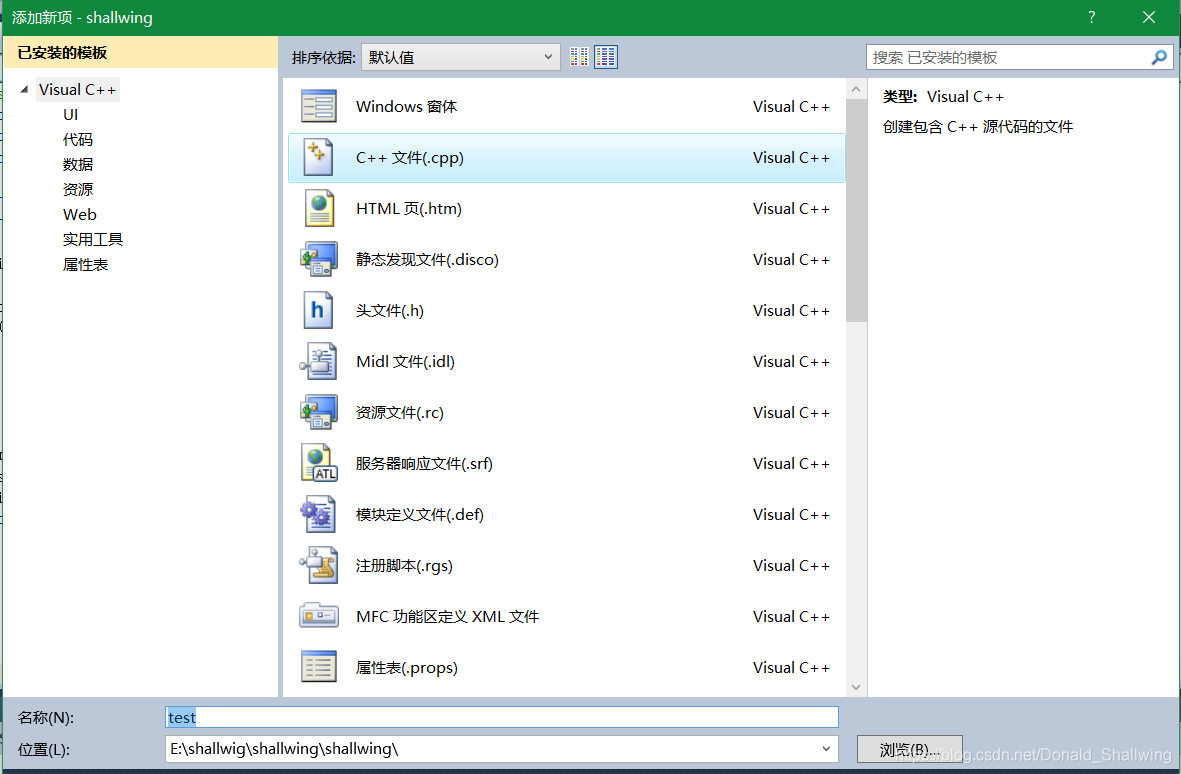This screenshot has height=774, width=1181.
Task: Select the 头文件(.h) row text
Action: 390,310
